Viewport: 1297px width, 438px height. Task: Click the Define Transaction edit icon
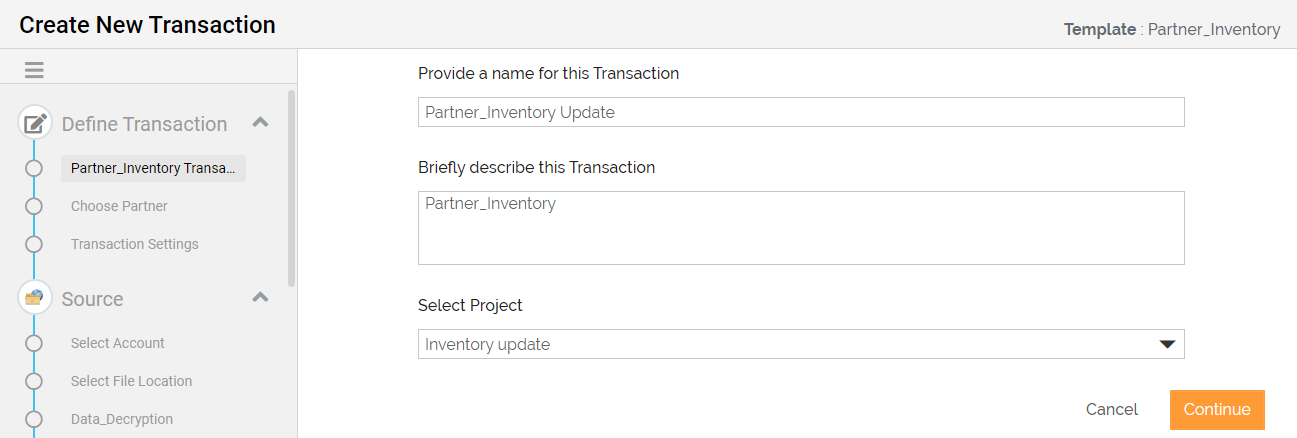click(x=35, y=124)
